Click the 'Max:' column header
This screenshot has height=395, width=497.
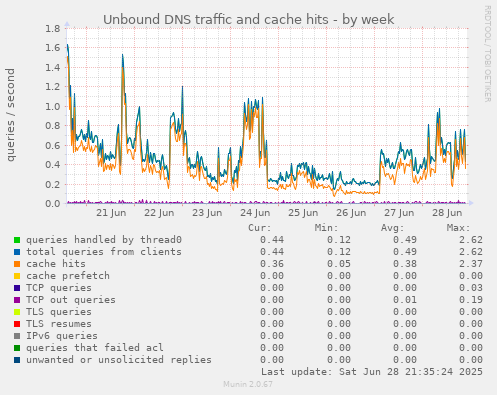(x=459, y=228)
